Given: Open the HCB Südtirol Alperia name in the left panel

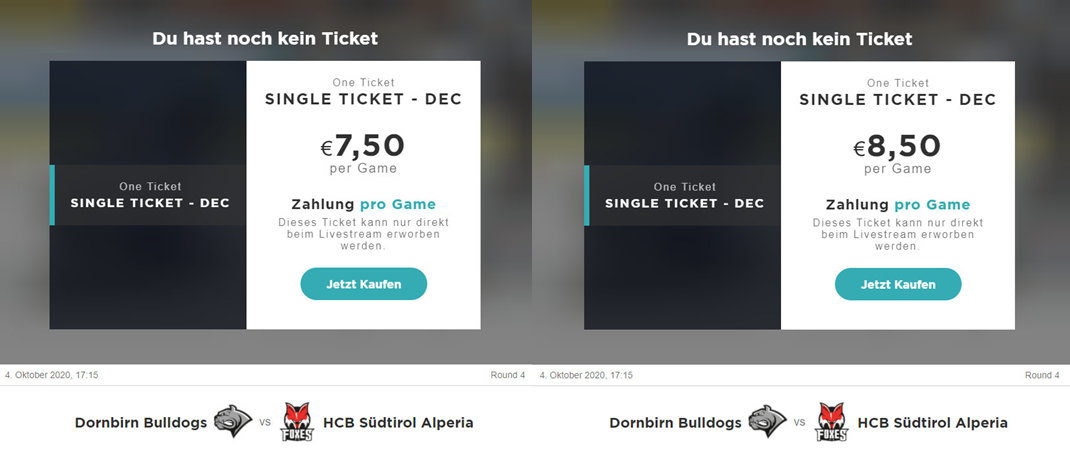Looking at the screenshot, I should [x=397, y=423].
